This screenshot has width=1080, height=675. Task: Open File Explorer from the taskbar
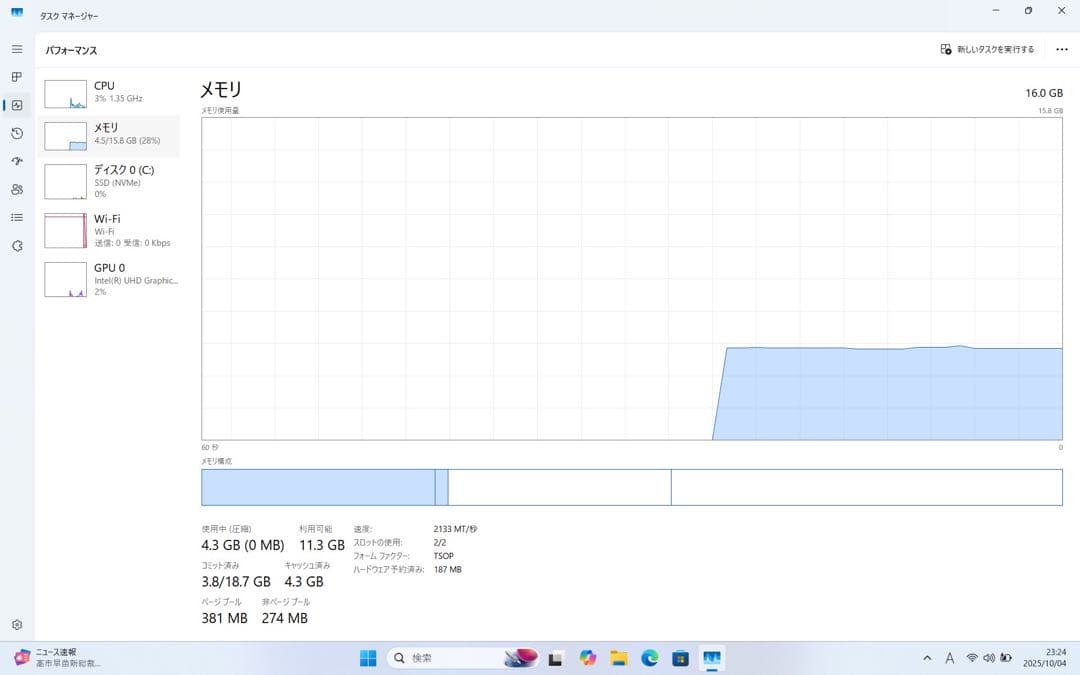click(618, 658)
